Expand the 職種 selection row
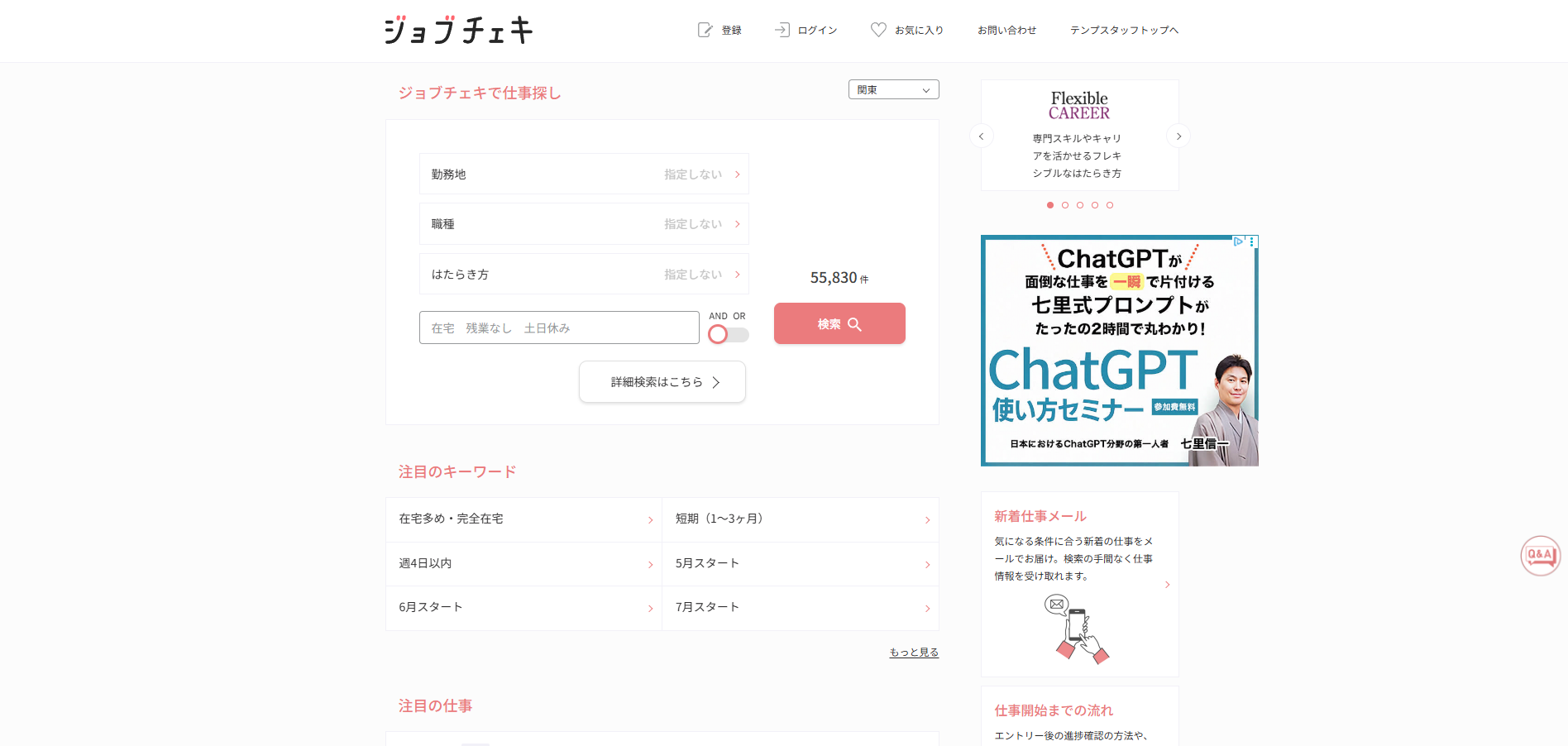This screenshot has width=1568, height=746. point(584,224)
